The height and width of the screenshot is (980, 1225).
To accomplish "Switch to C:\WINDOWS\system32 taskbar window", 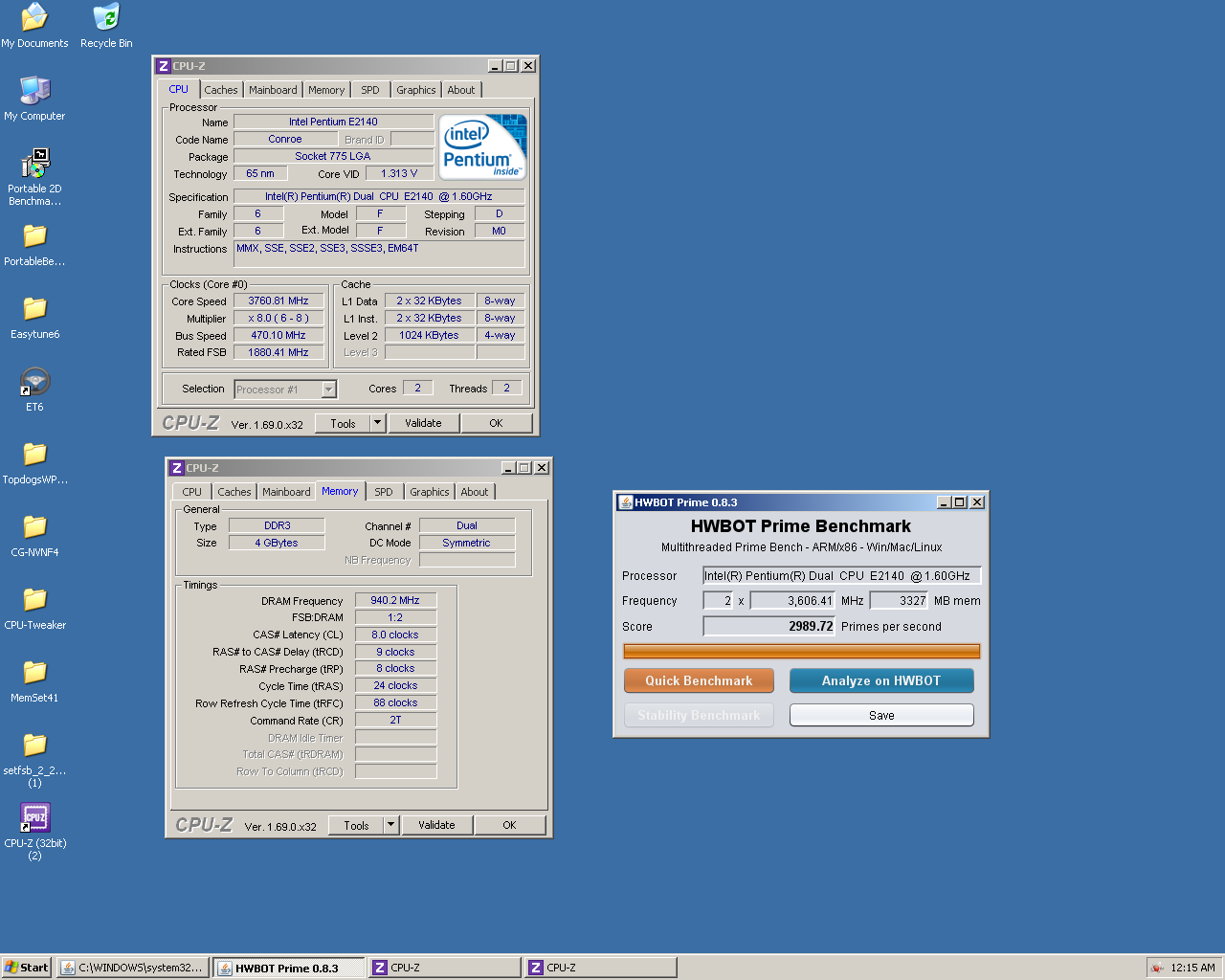I will coord(132,968).
